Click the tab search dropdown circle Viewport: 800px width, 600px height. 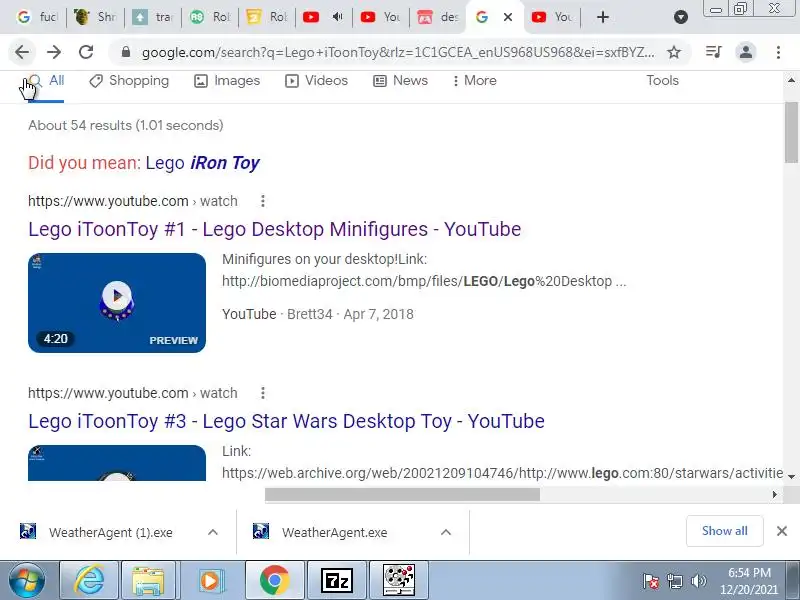pos(681,17)
